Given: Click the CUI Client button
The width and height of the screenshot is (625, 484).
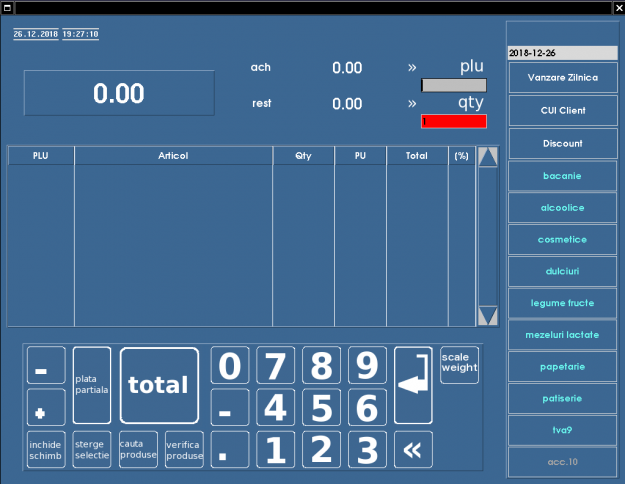Looking at the screenshot, I should pyautogui.click(x=562, y=110).
